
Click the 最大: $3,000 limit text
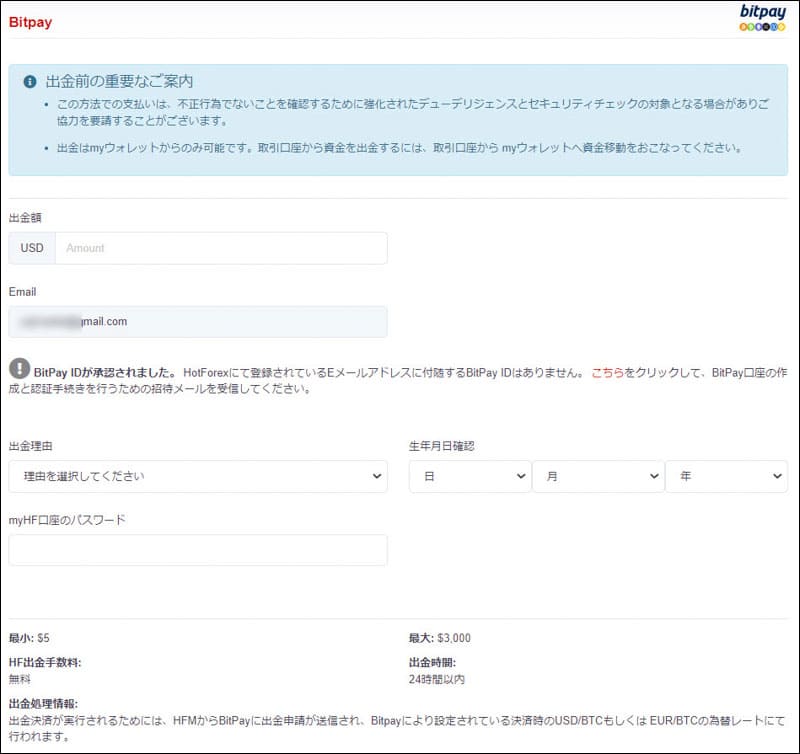pyautogui.click(x=439, y=638)
